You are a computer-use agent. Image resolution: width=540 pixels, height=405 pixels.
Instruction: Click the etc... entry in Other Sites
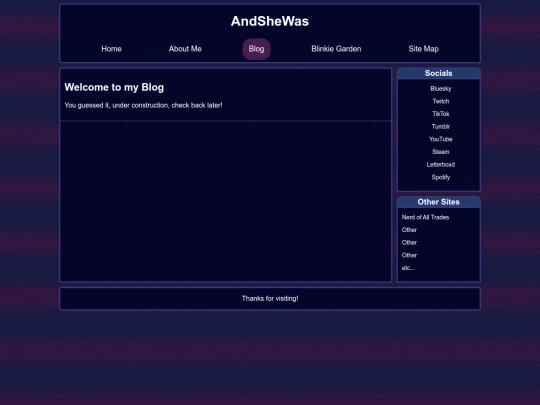(x=408, y=268)
